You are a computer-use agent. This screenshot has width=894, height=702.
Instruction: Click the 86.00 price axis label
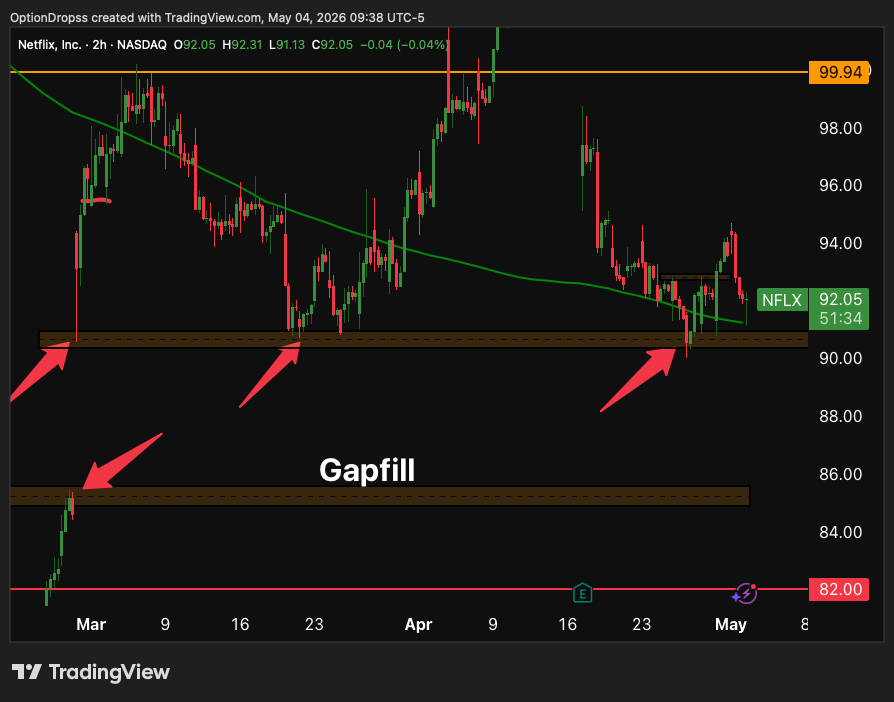coord(840,474)
